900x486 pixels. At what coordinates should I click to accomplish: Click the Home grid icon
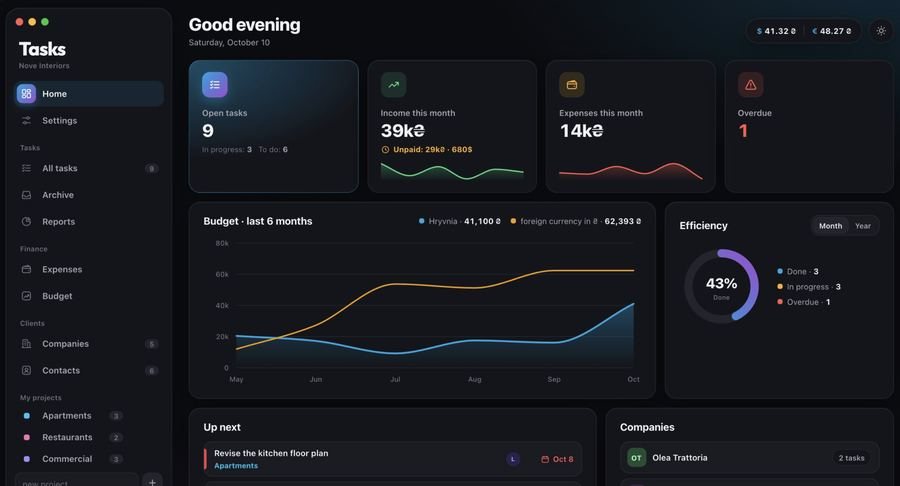click(x=26, y=94)
